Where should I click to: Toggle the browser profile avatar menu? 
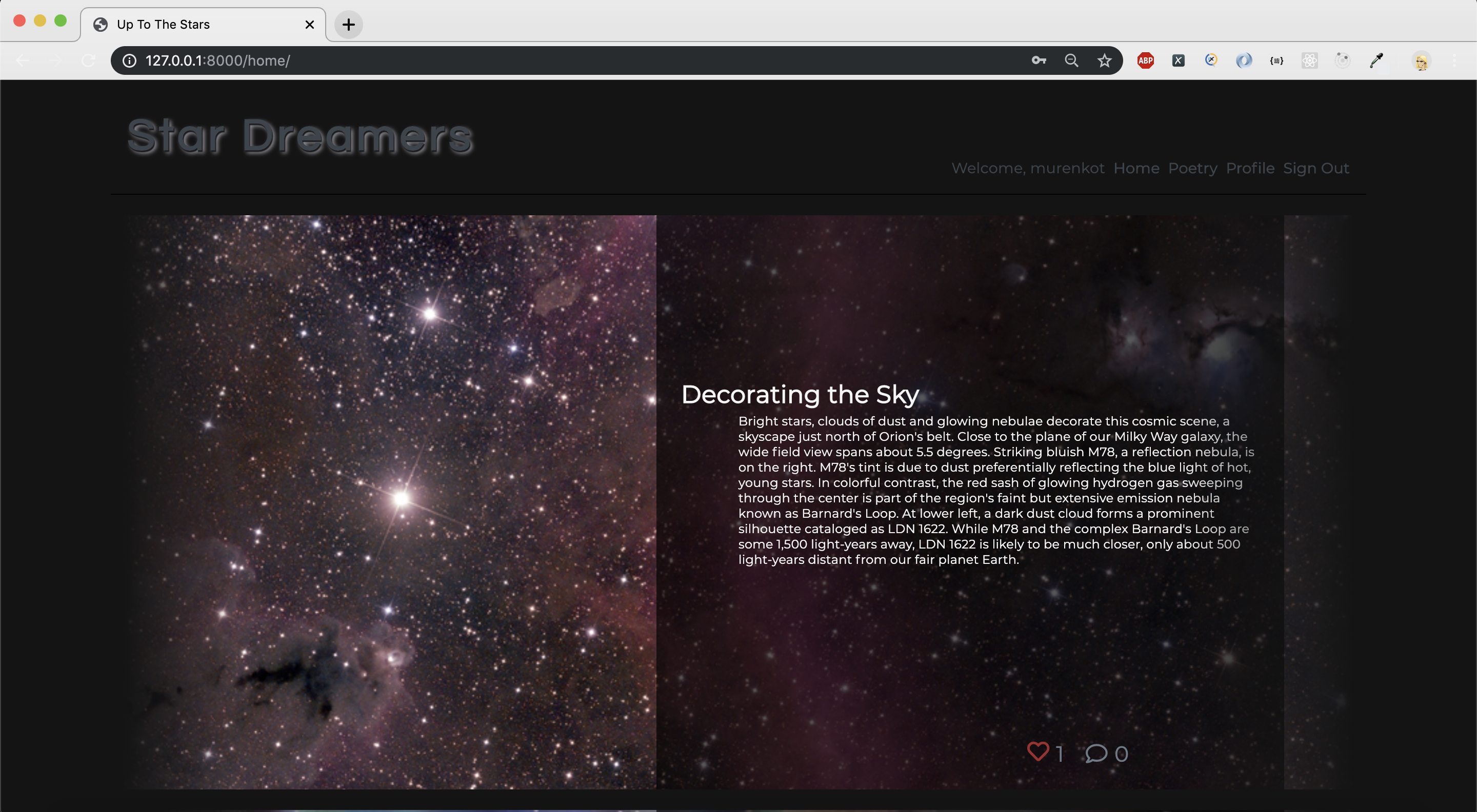coord(1422,60)
